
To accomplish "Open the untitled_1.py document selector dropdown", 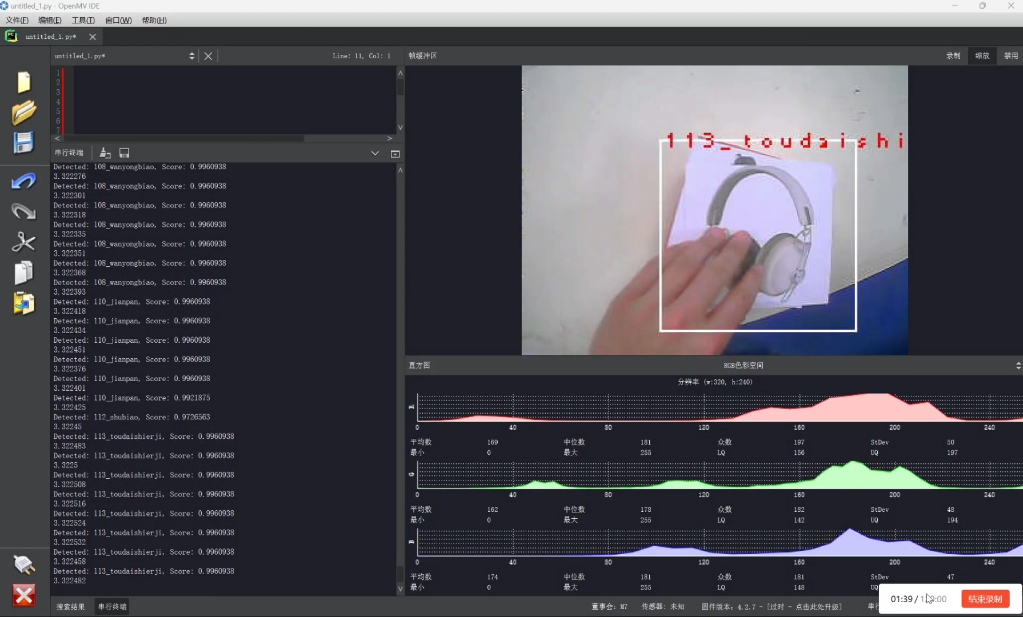I will [124, 56].
